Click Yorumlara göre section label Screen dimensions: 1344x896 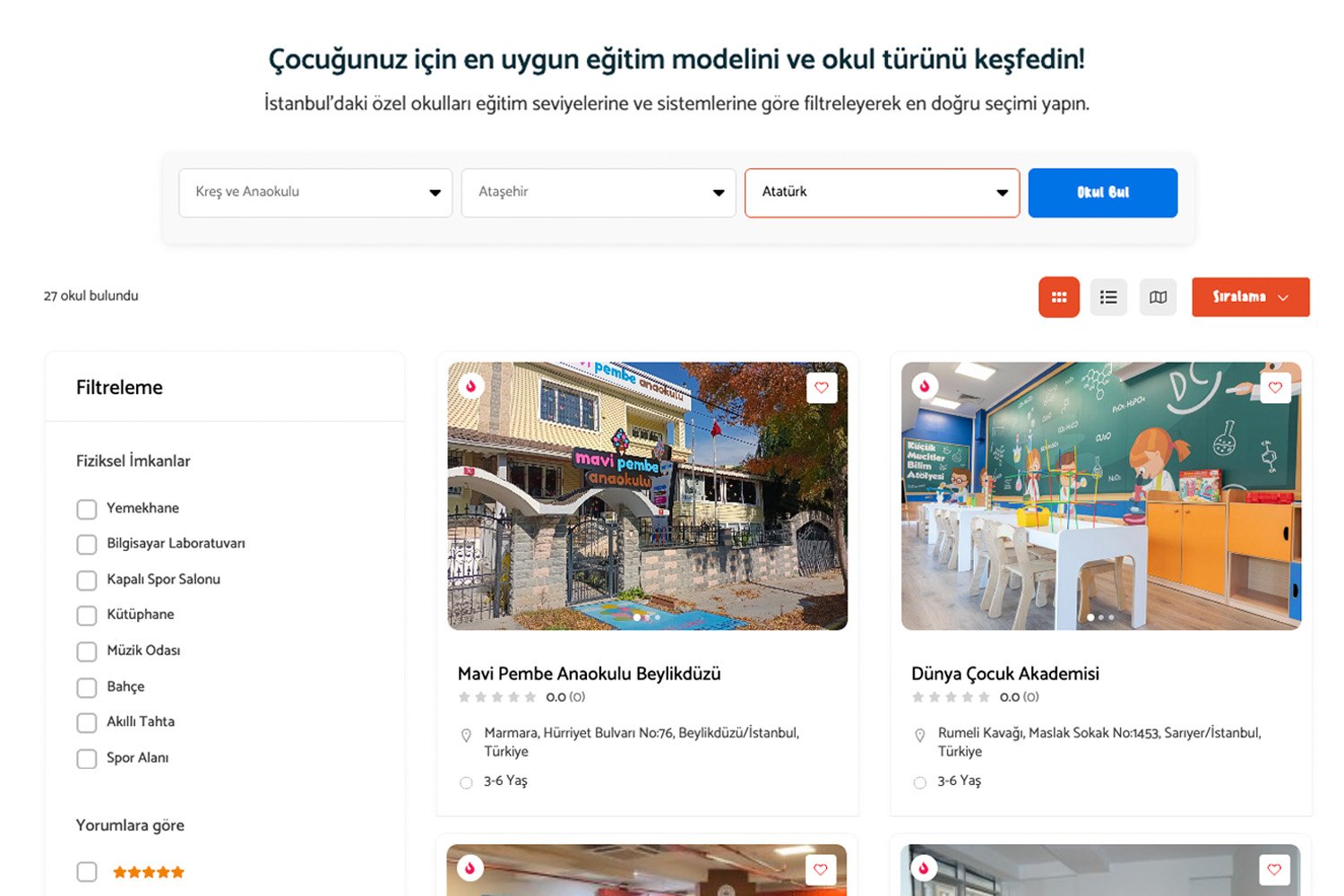130,825
